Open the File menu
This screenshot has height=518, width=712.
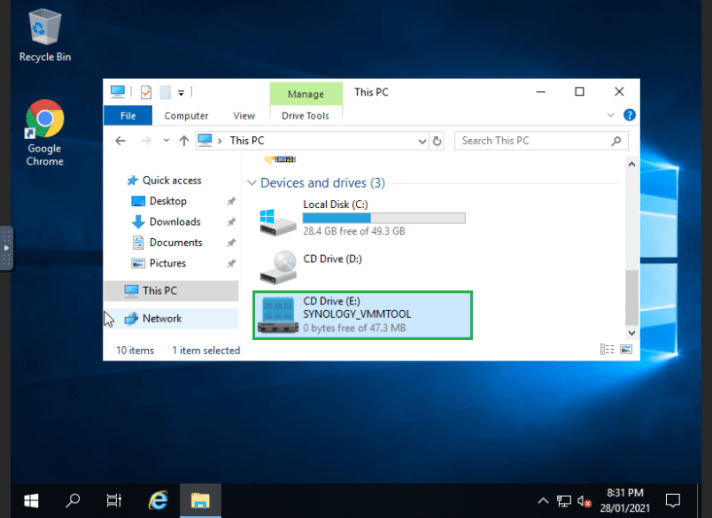(128, 116)
